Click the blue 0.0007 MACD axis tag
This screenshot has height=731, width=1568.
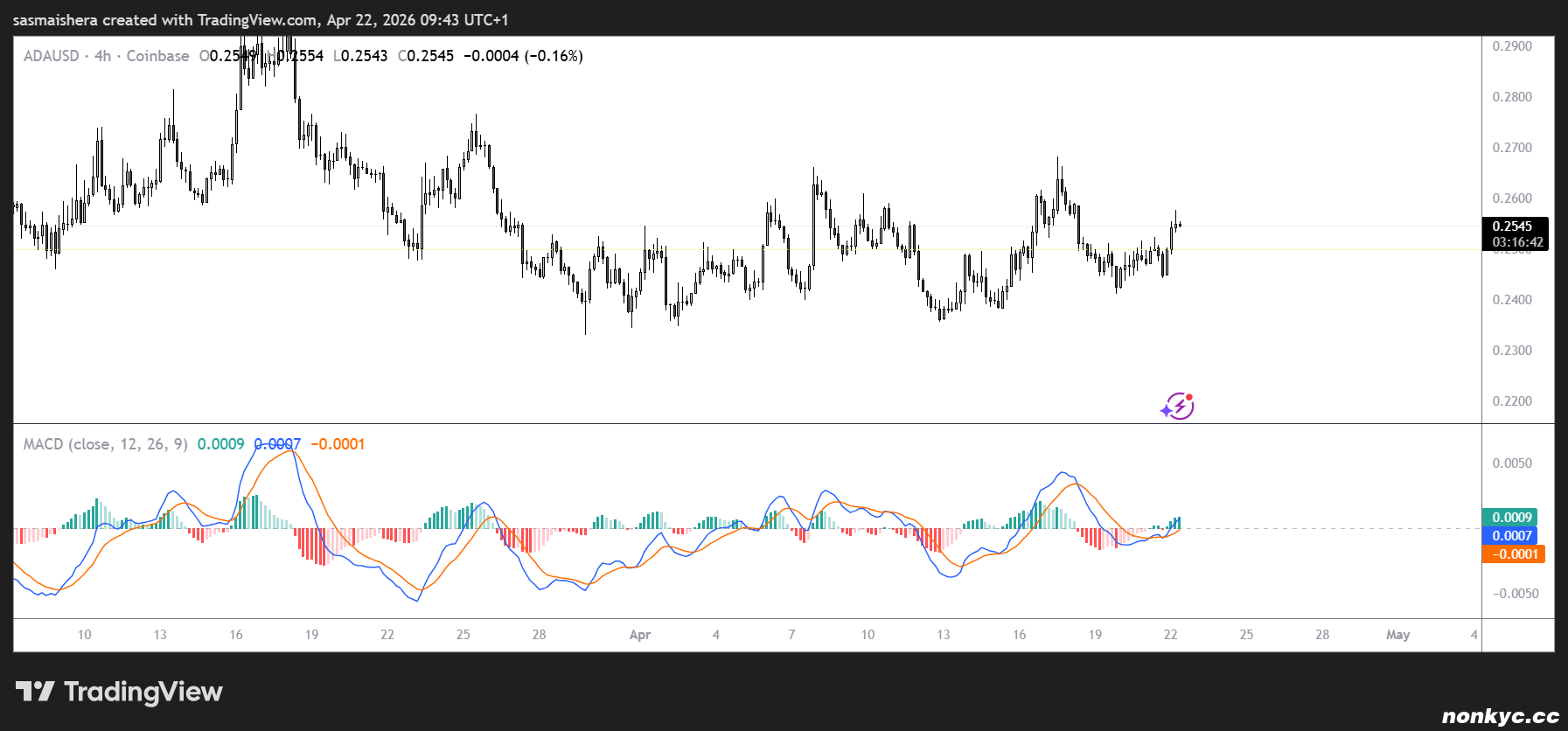pos(1510,536)
